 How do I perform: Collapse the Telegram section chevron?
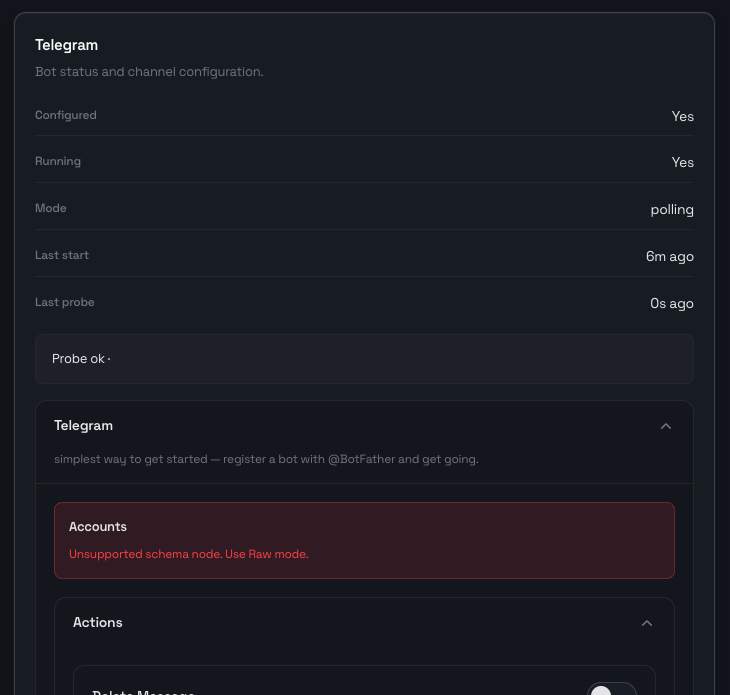point(666,426)
